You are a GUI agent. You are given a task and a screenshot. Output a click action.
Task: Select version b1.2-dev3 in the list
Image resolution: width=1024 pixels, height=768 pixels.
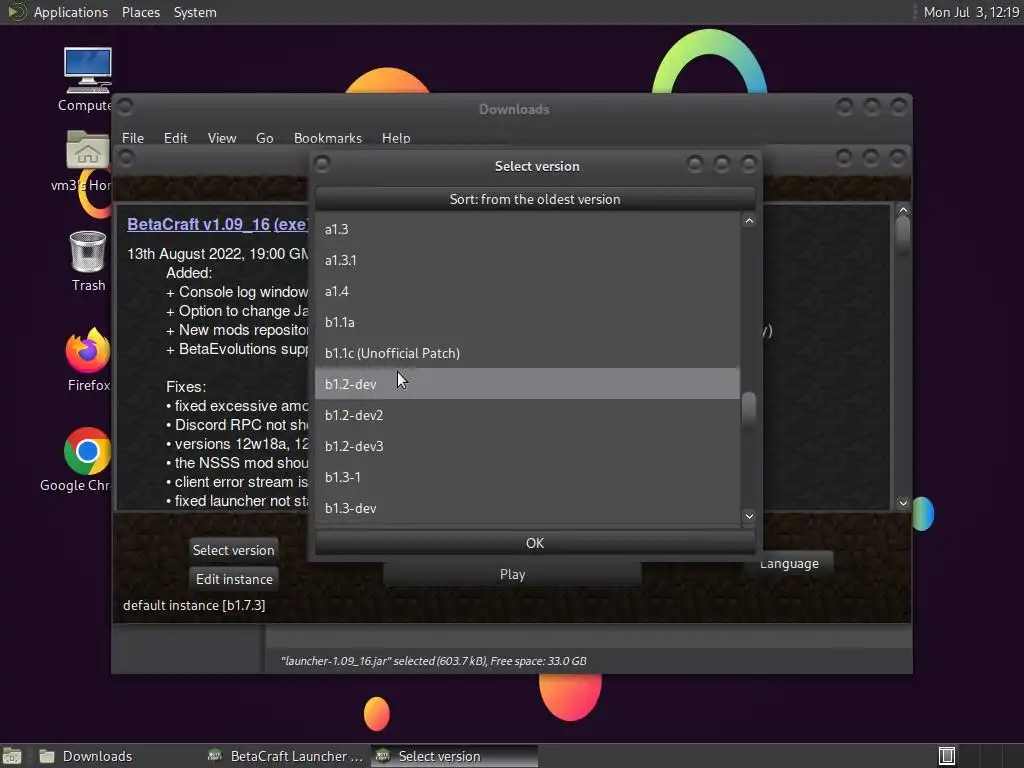(x=527, y=446)
